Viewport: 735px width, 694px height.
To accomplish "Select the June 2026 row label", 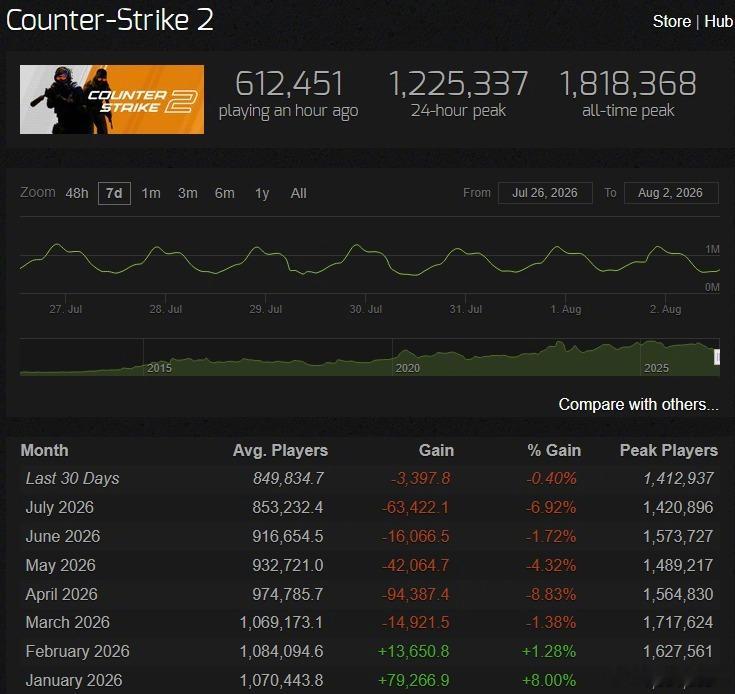I will [63, 537].
